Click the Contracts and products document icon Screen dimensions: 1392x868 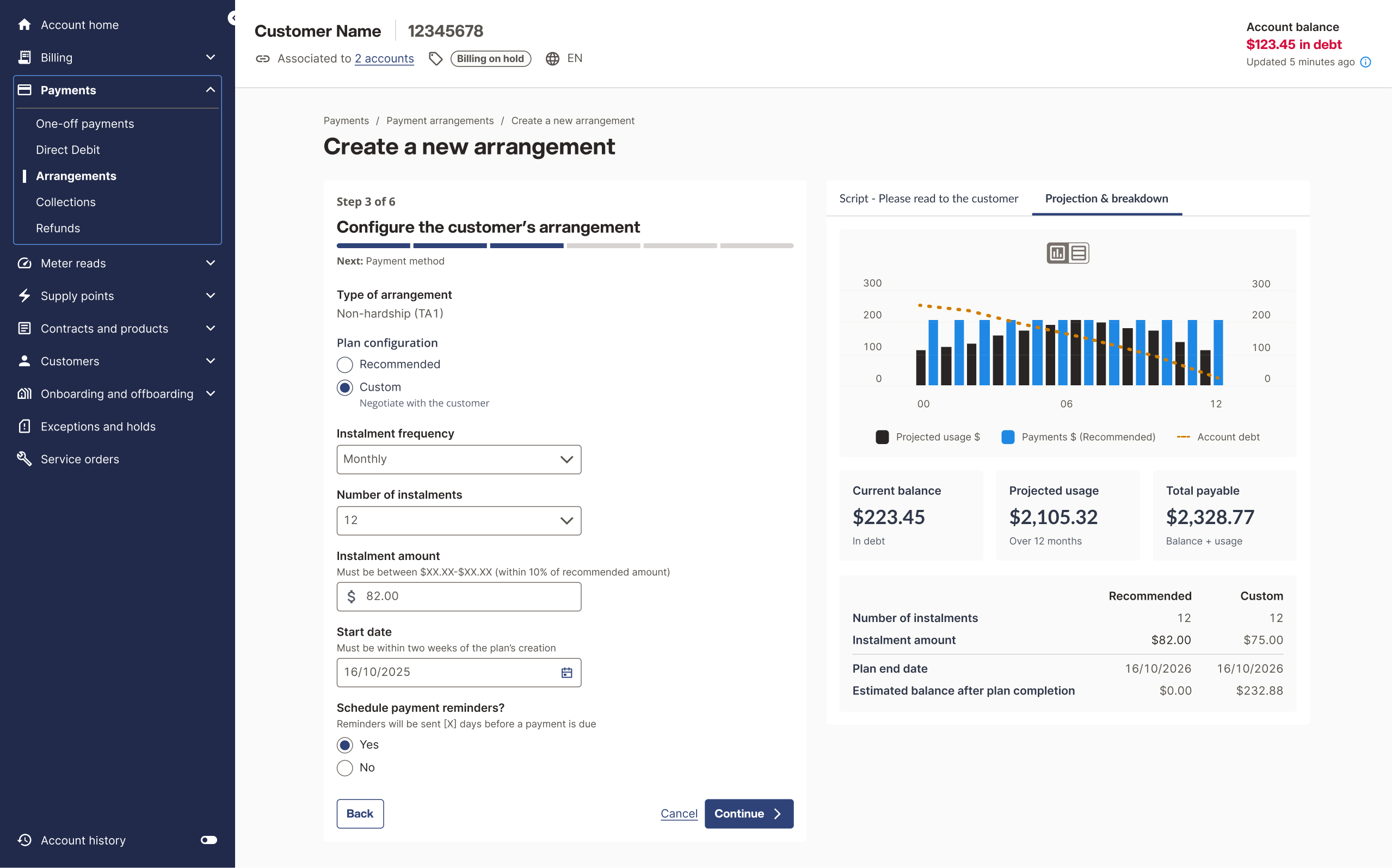[24, 328]
